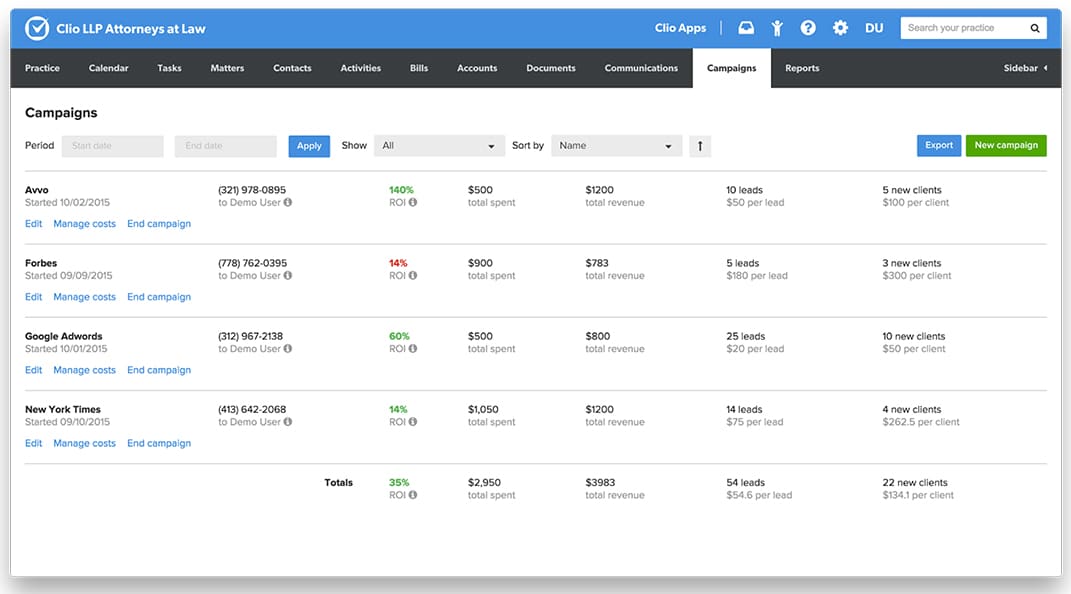
Task: Click ROI info icon in New York Times row
Action: point(413,421)
